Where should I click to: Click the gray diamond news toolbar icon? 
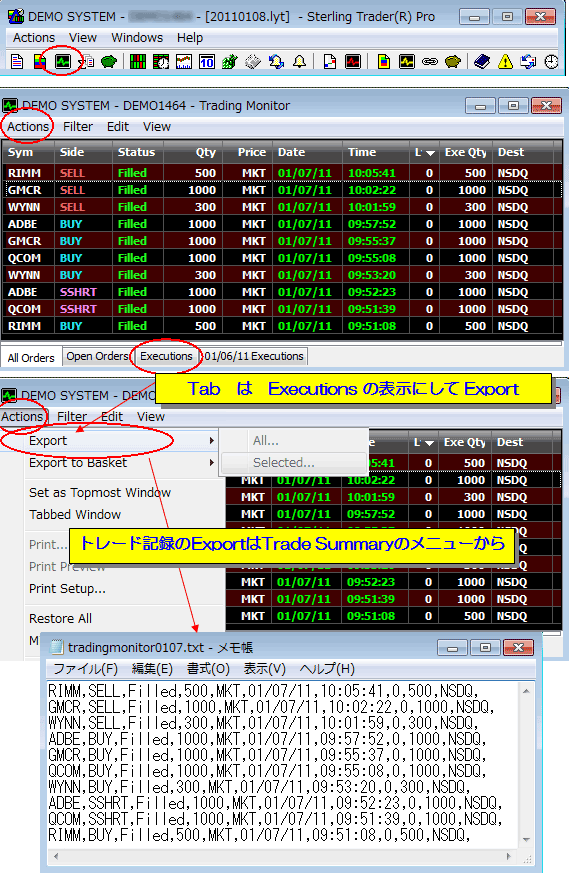click(253, 61)
